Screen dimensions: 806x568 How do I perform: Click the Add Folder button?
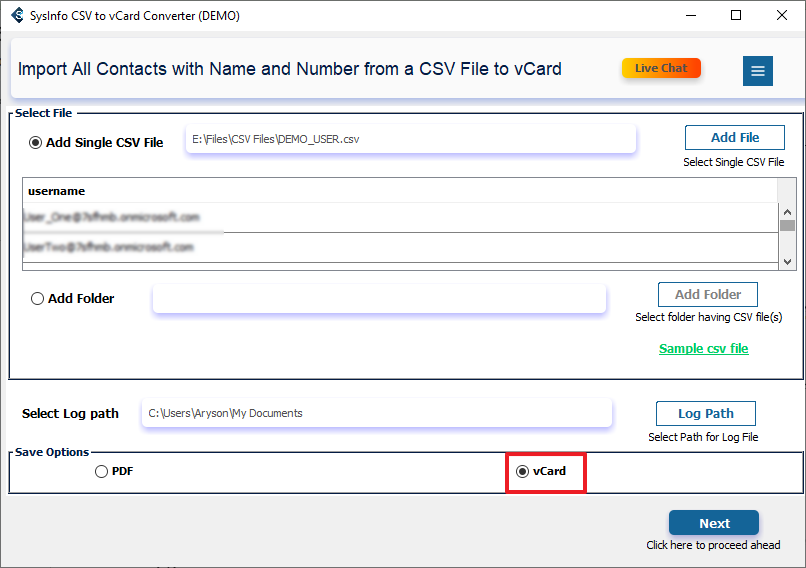click(708, 295)
